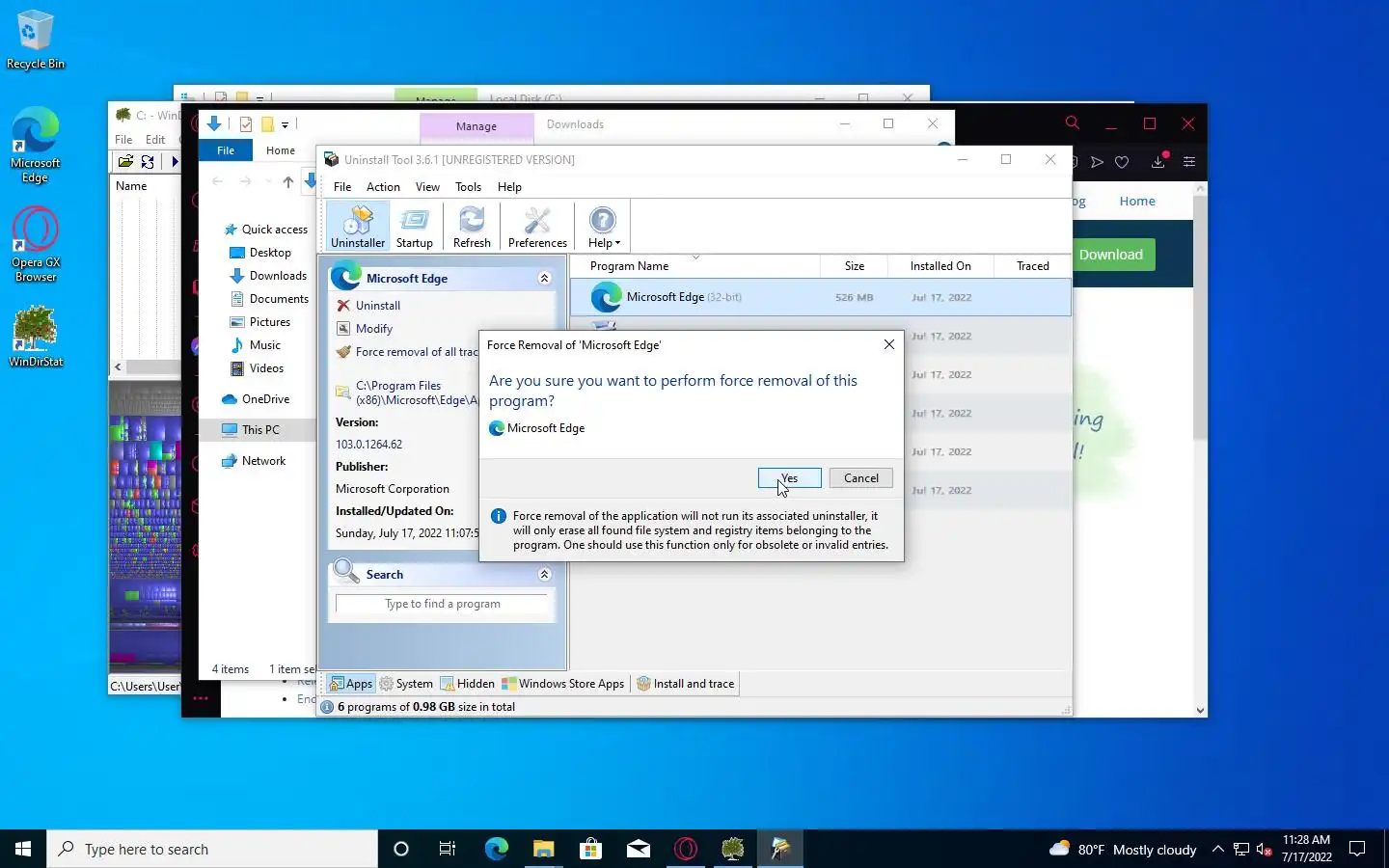The height and width of the screenshot is (868, 1389).
Task: Switch to Windows Store Apps tab
Action: (x=563, y=684)
